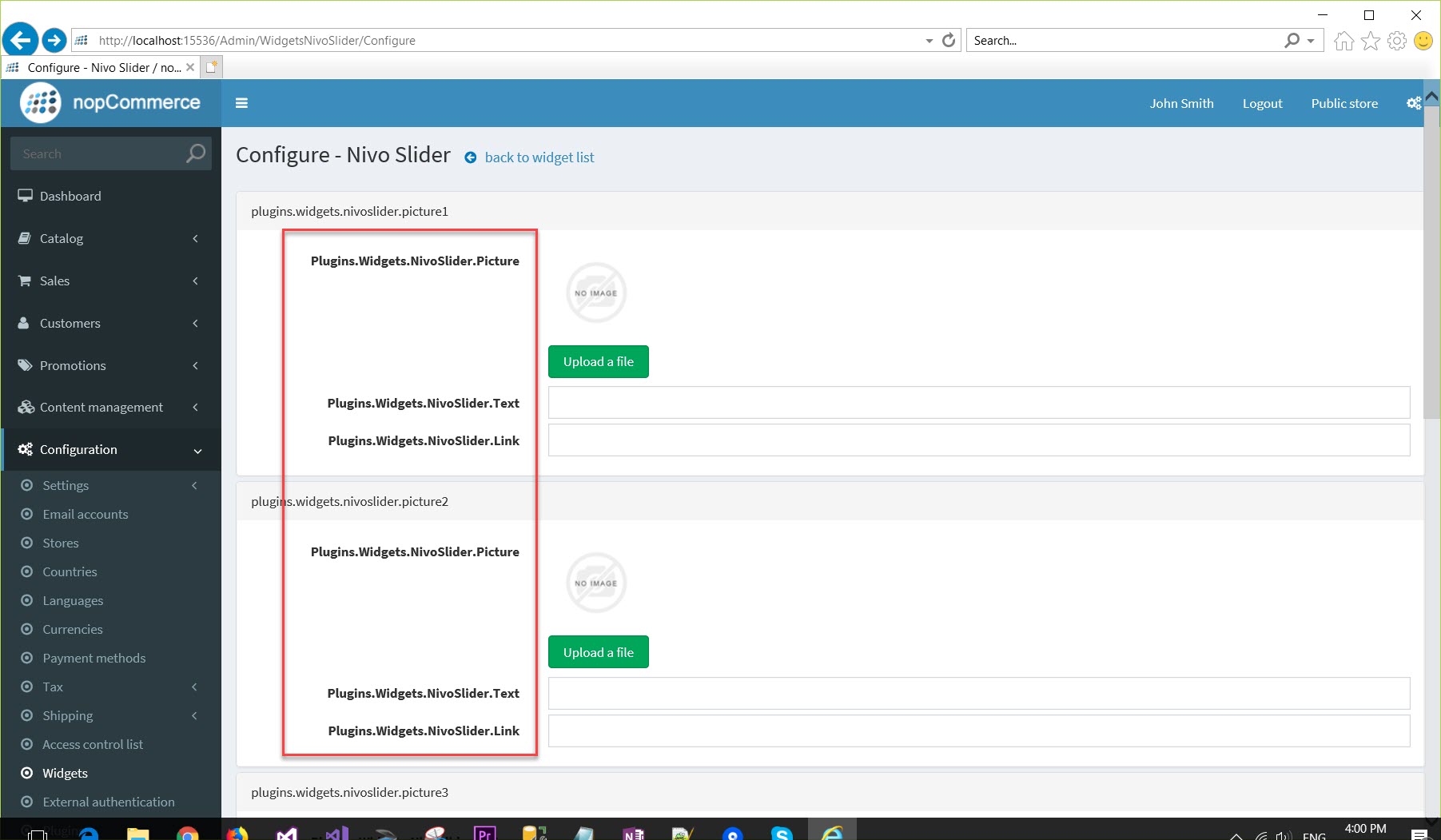Image resolution: width=1441 pixels, height=840 pixels.
Task: Open the Public store menu item
Action: [1343, 103]
